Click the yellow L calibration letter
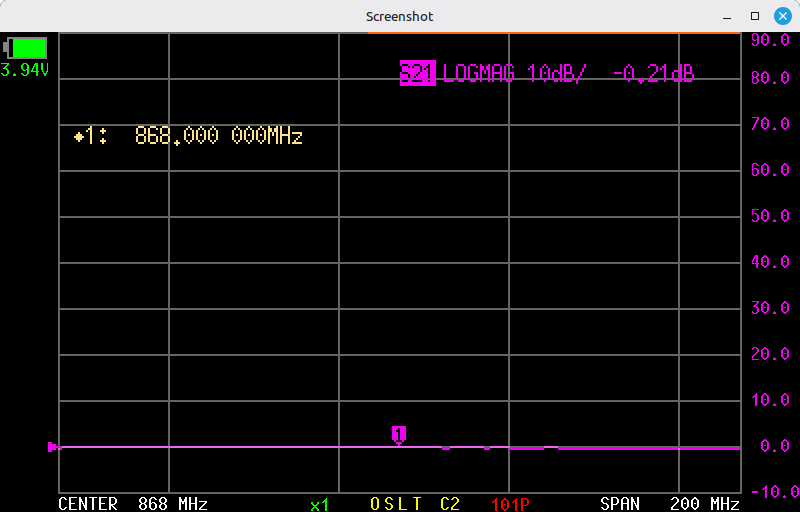Viewport: 800px width, 512px height. 403,504
